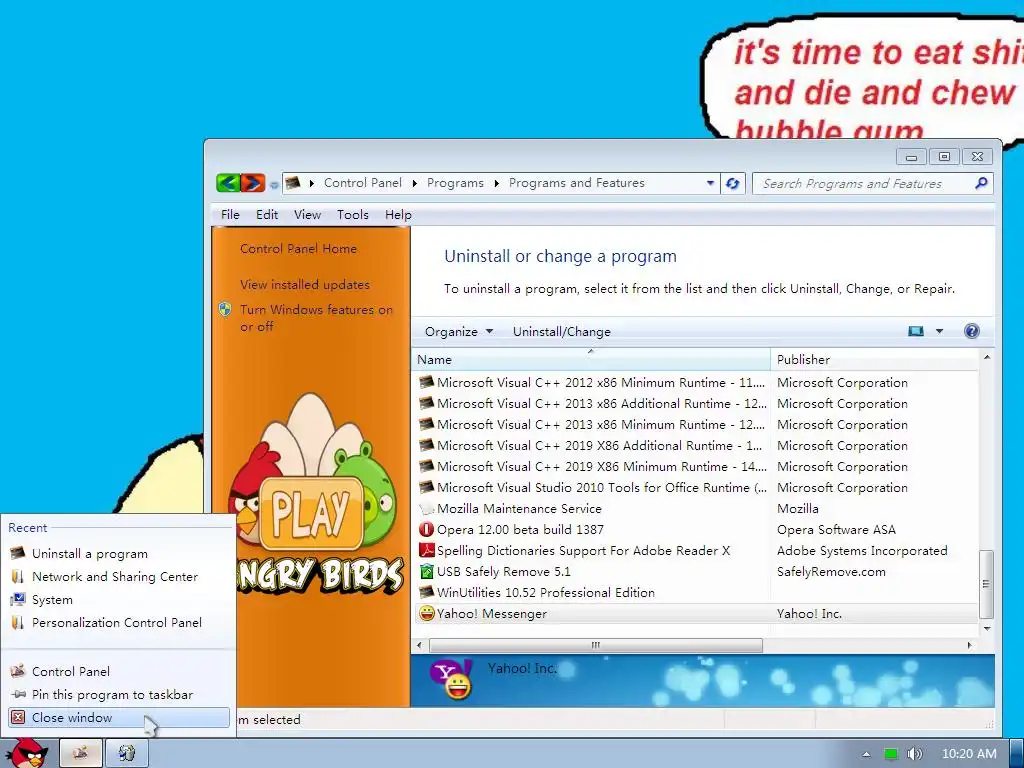
Task: Click the Mozilla Maintenance Service icon
Action: click(426, 509)
